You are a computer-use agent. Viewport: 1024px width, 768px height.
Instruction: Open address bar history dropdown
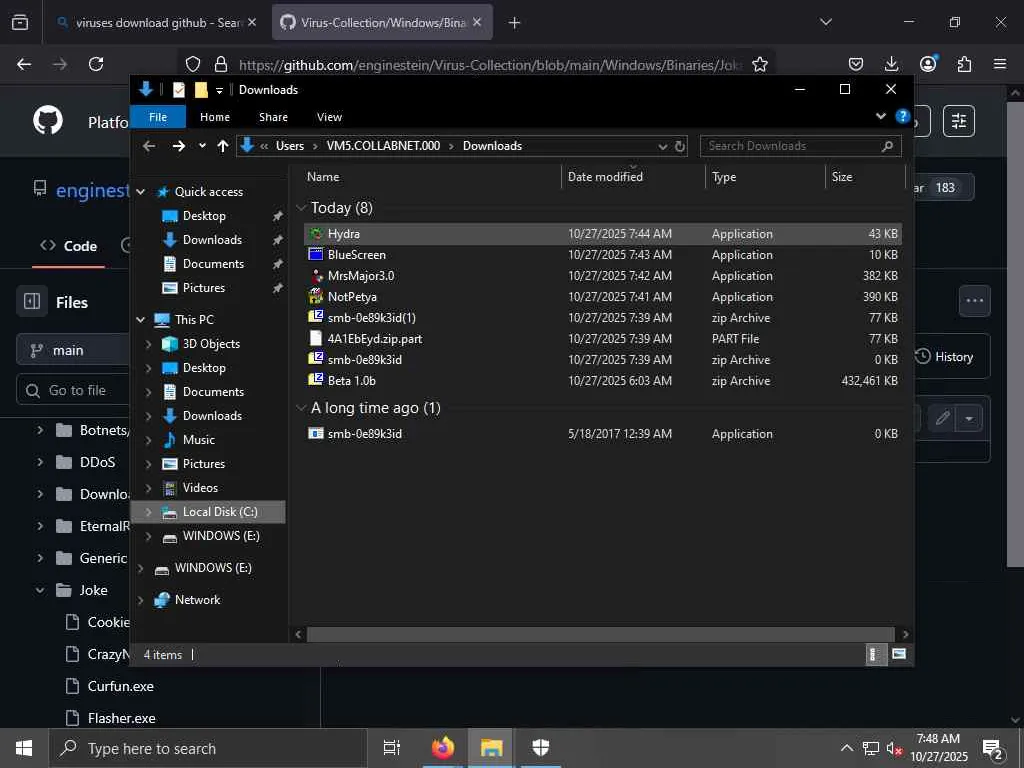pyautogui.click(x=663, y=146)
